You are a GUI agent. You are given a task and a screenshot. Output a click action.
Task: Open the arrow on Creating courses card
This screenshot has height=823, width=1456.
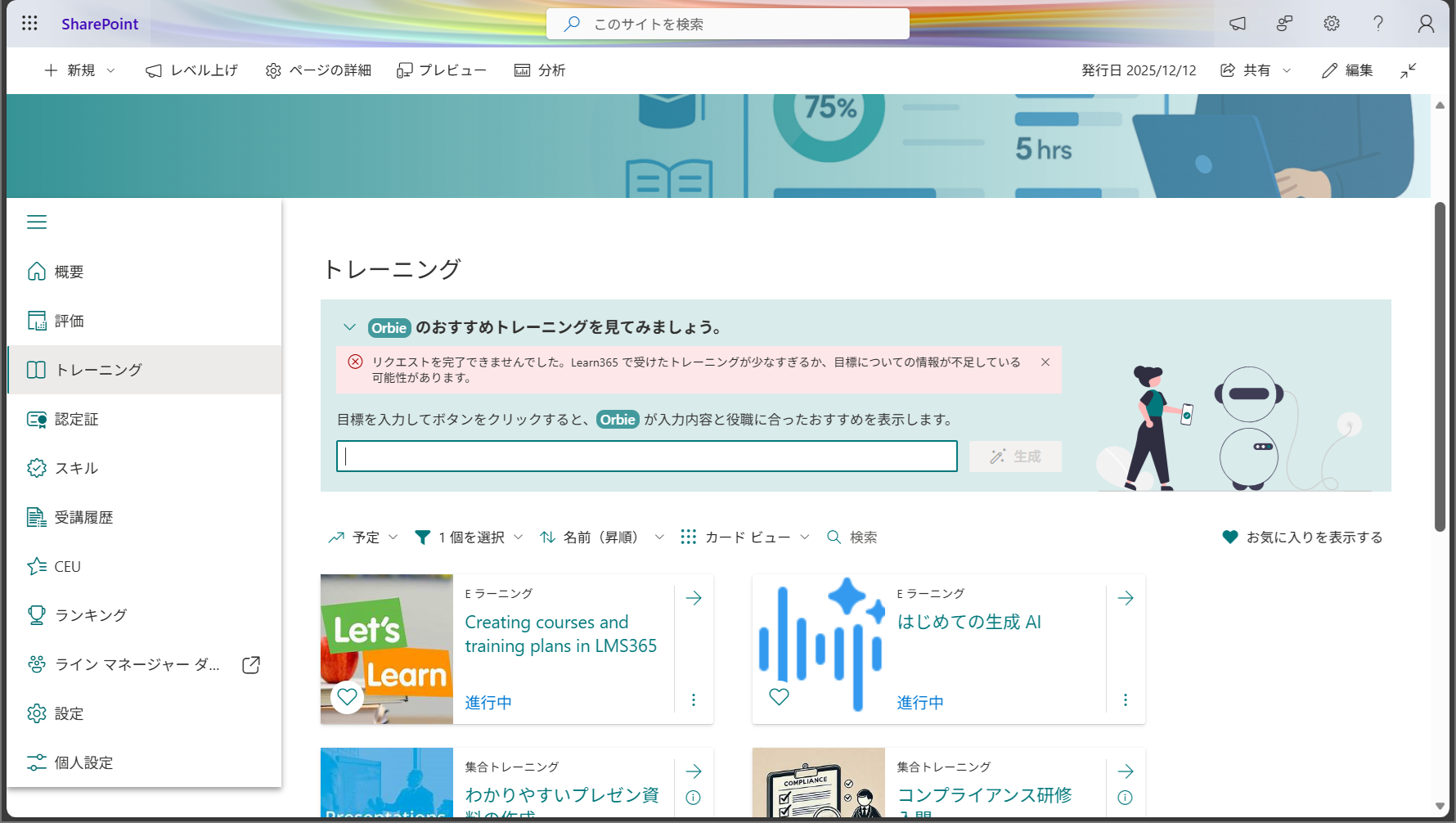coord(694,598)
